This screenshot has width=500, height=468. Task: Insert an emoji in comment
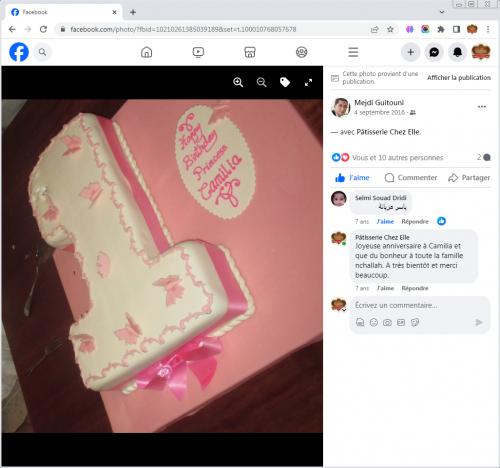coord(374,322)
